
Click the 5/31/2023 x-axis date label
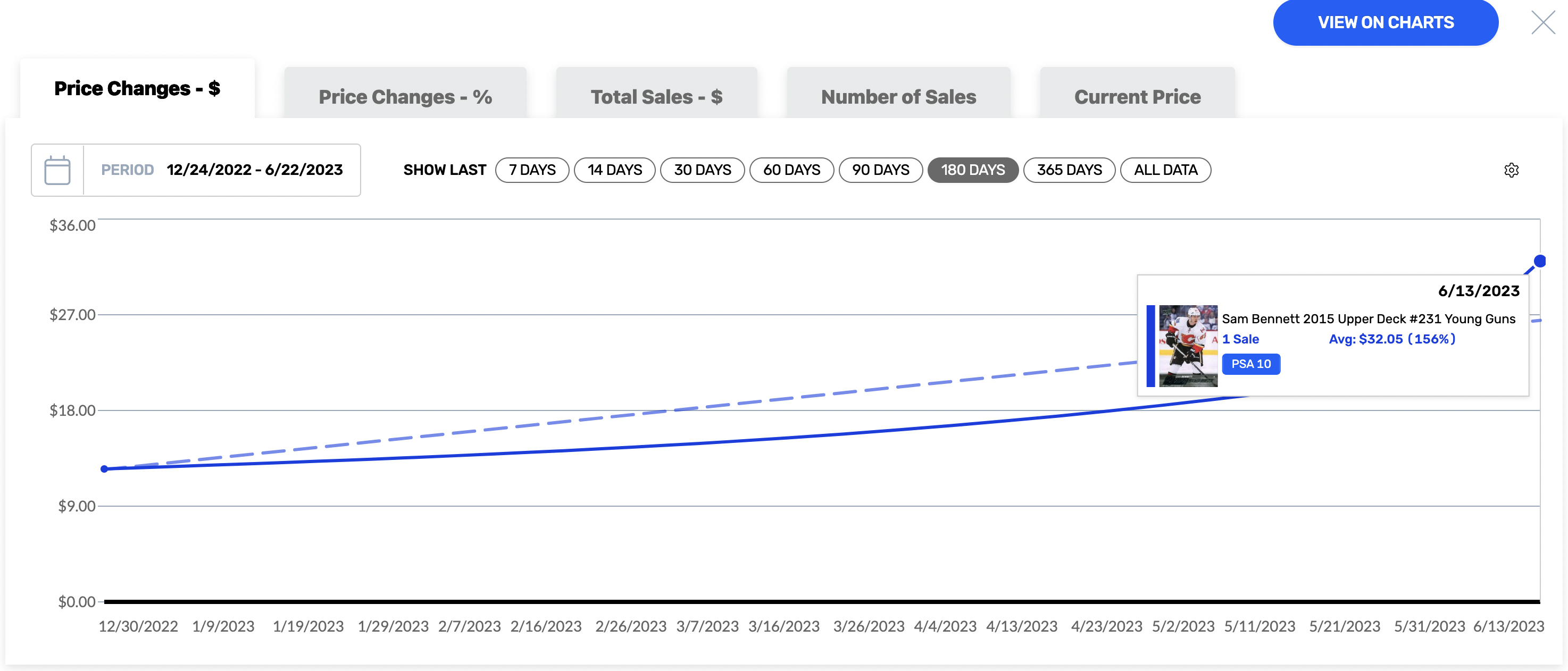point(1429,626)
